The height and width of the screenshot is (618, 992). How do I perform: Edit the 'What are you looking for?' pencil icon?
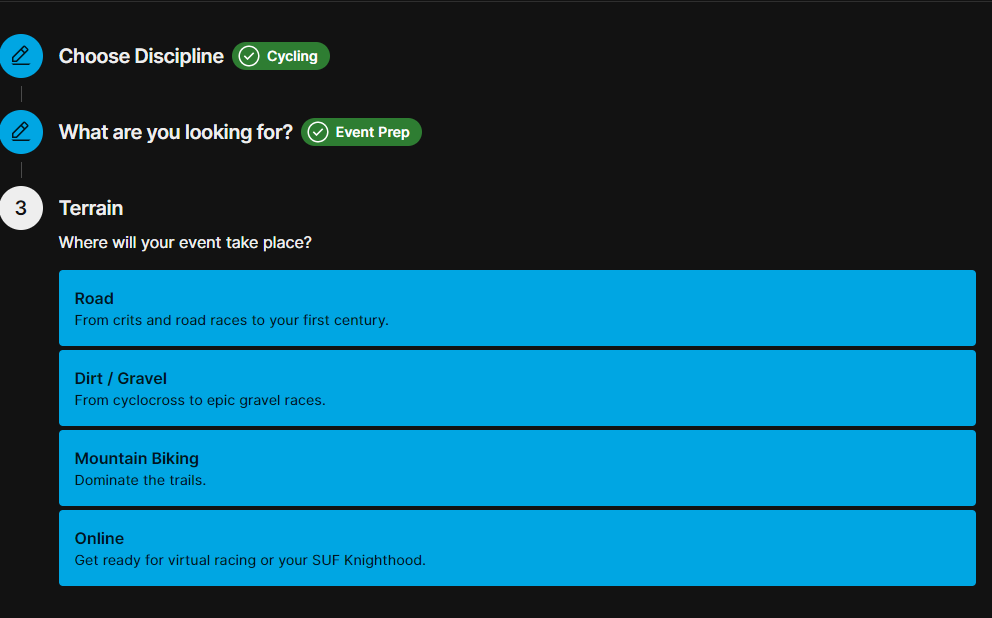tap(21, 132)
